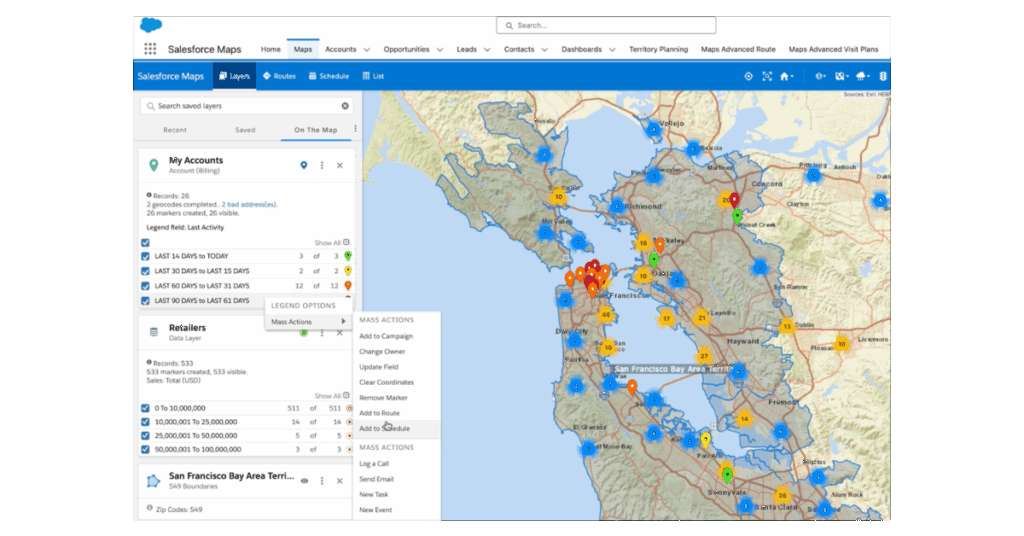Uncheck the 0 To 10,000,000 sales range

(x=146, y=408)
